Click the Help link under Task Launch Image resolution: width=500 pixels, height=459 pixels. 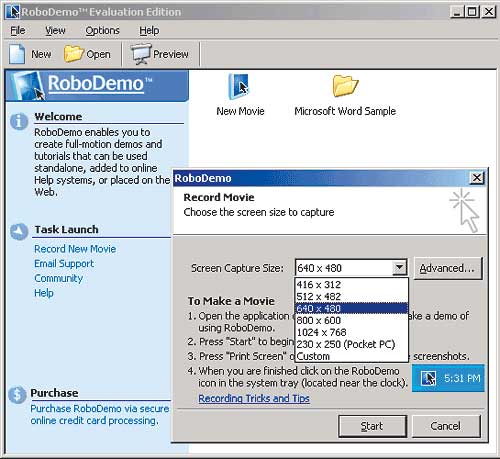pyautogui.click(x=44, y=293)
